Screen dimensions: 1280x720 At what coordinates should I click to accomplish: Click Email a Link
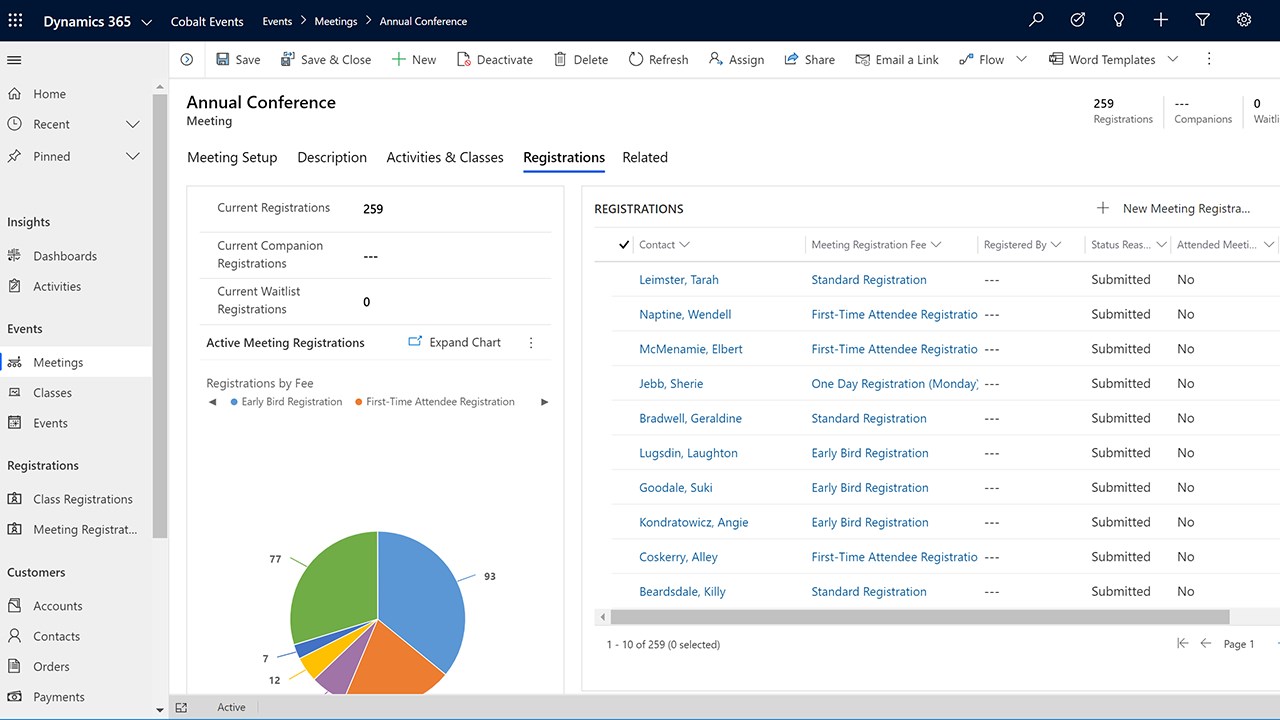897,60
